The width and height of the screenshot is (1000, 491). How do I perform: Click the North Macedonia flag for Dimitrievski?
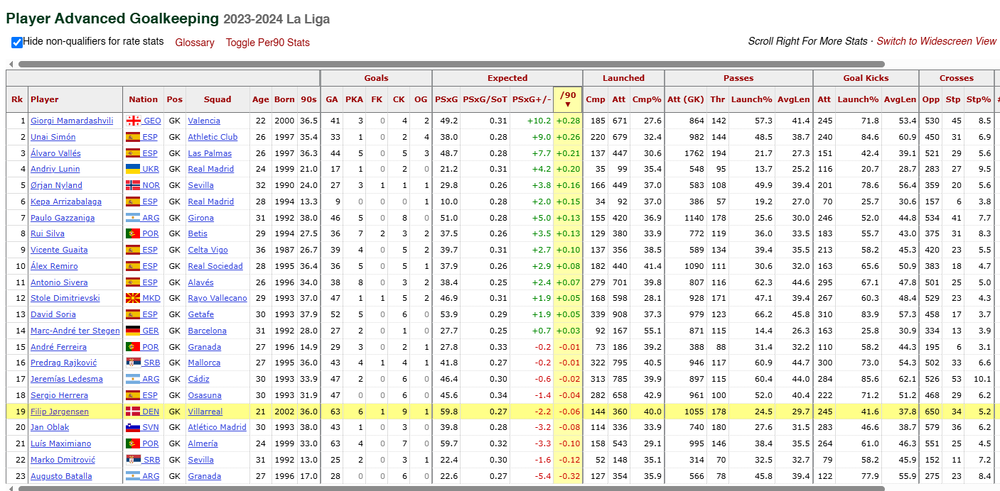[133, 298]
